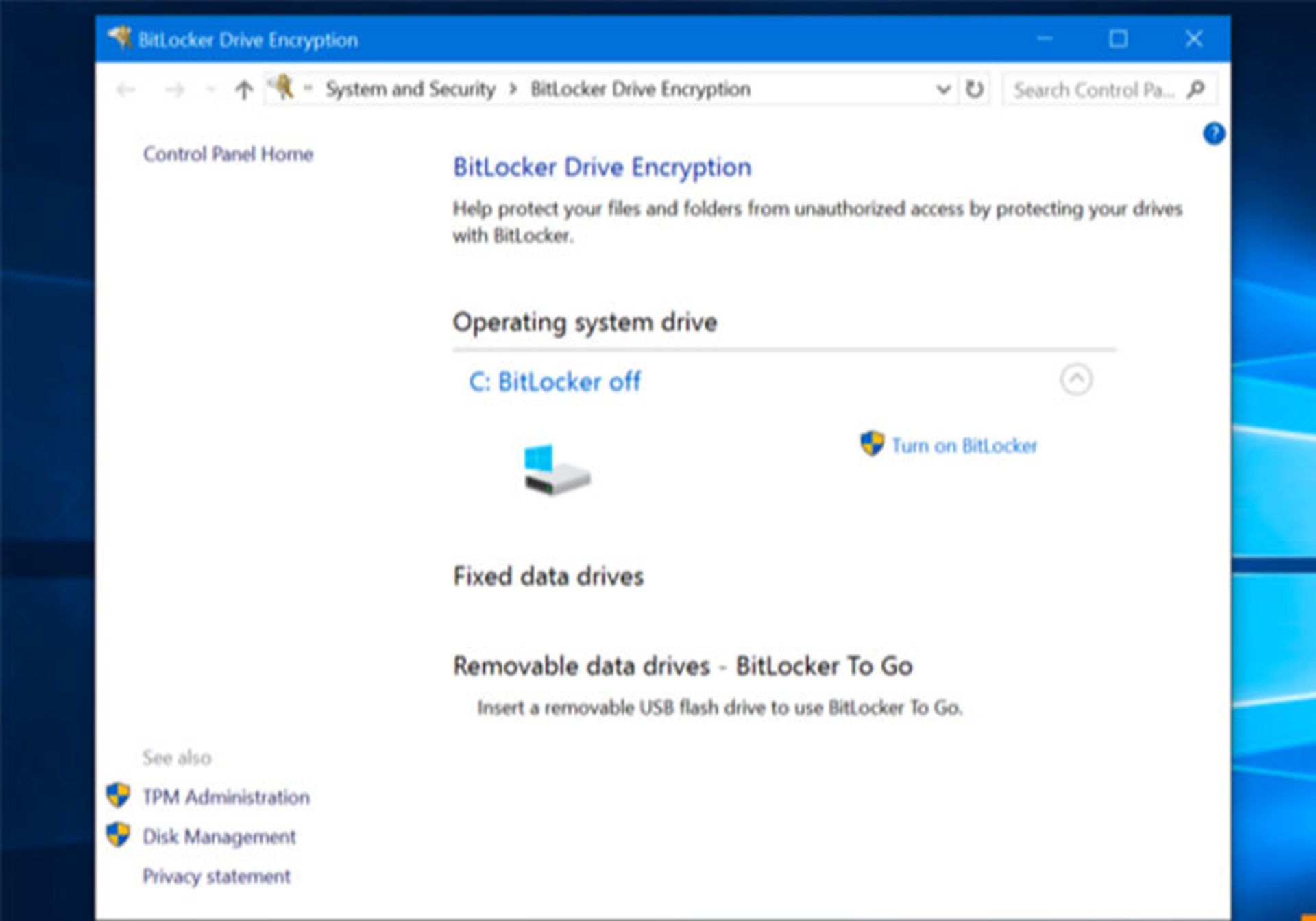The height and width of the screenshot is (921, 1316).
Task: Click the Windows C: drive icon
Action: (x=557, y=469)
